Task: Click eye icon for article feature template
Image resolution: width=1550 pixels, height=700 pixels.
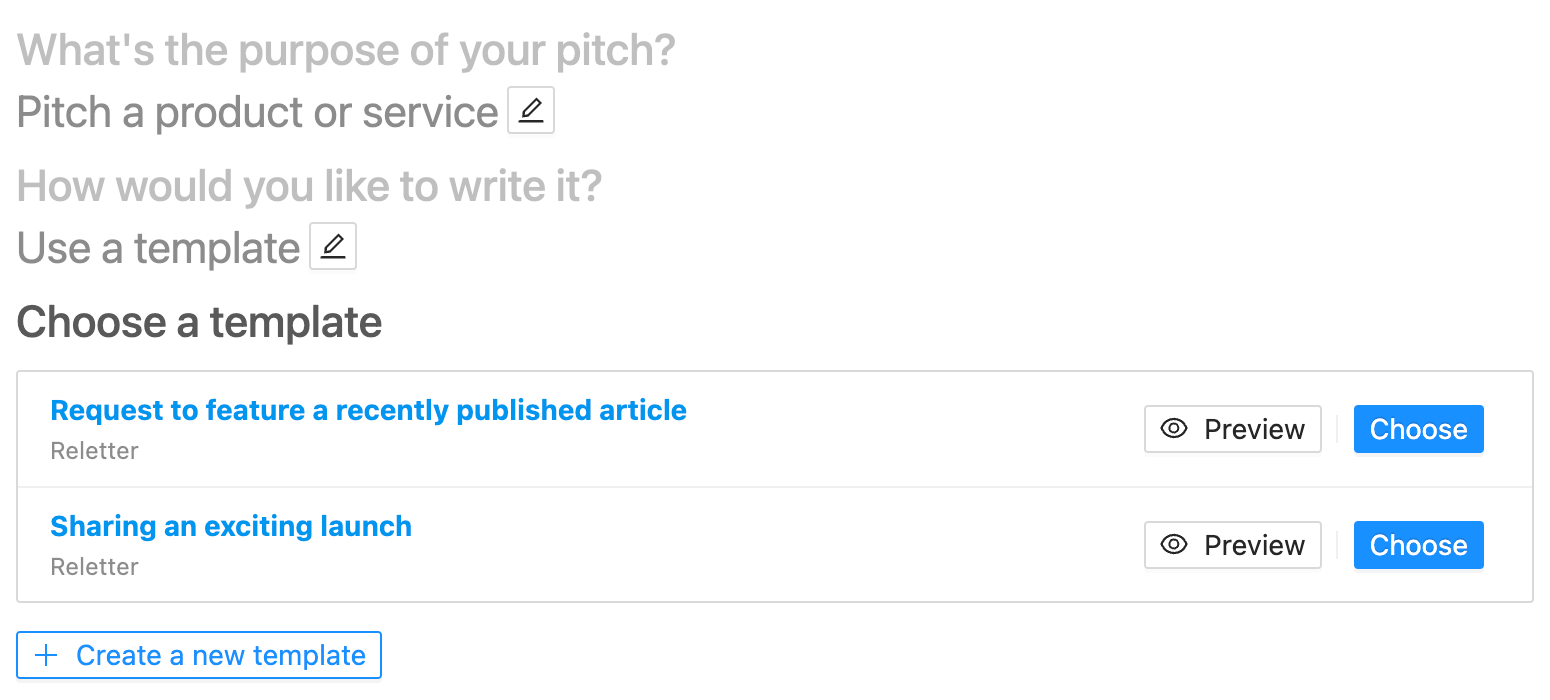Action: coord(1174,429)
